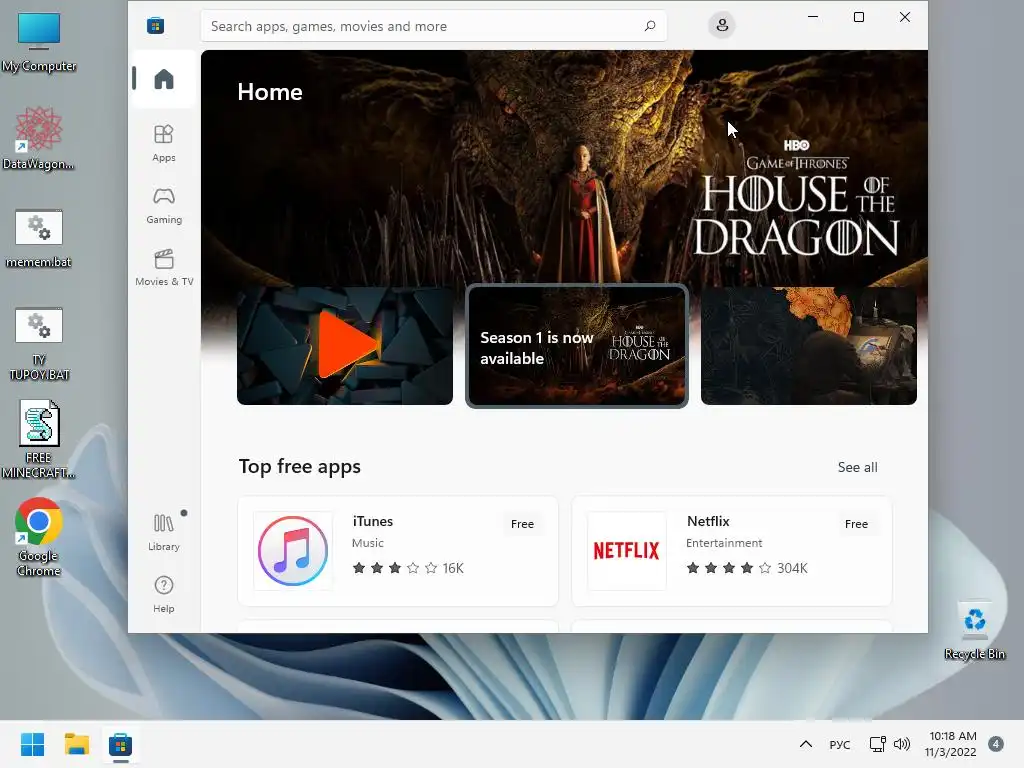Open Help in the Store sidebar
Viewport: 1024px width, 768px height.
(164, 594)
